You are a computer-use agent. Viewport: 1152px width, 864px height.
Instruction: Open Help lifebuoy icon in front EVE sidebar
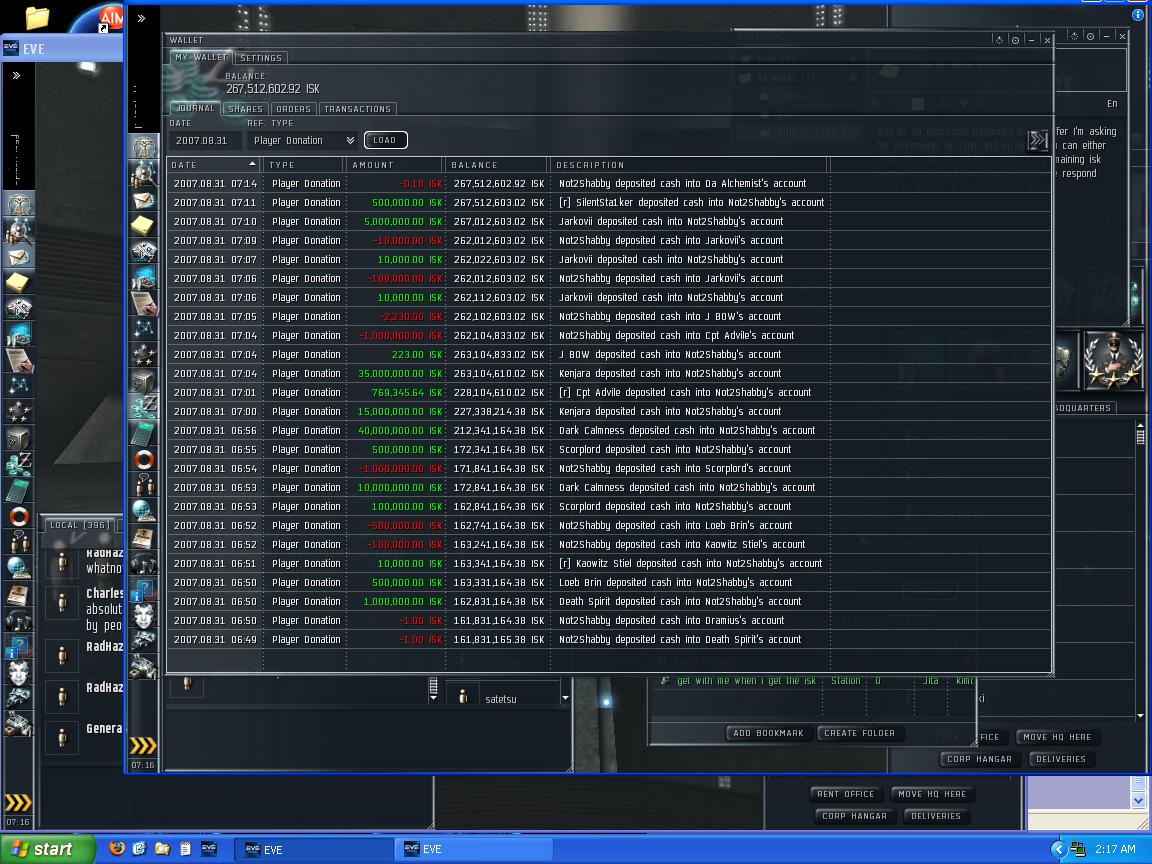click(144, 459)
